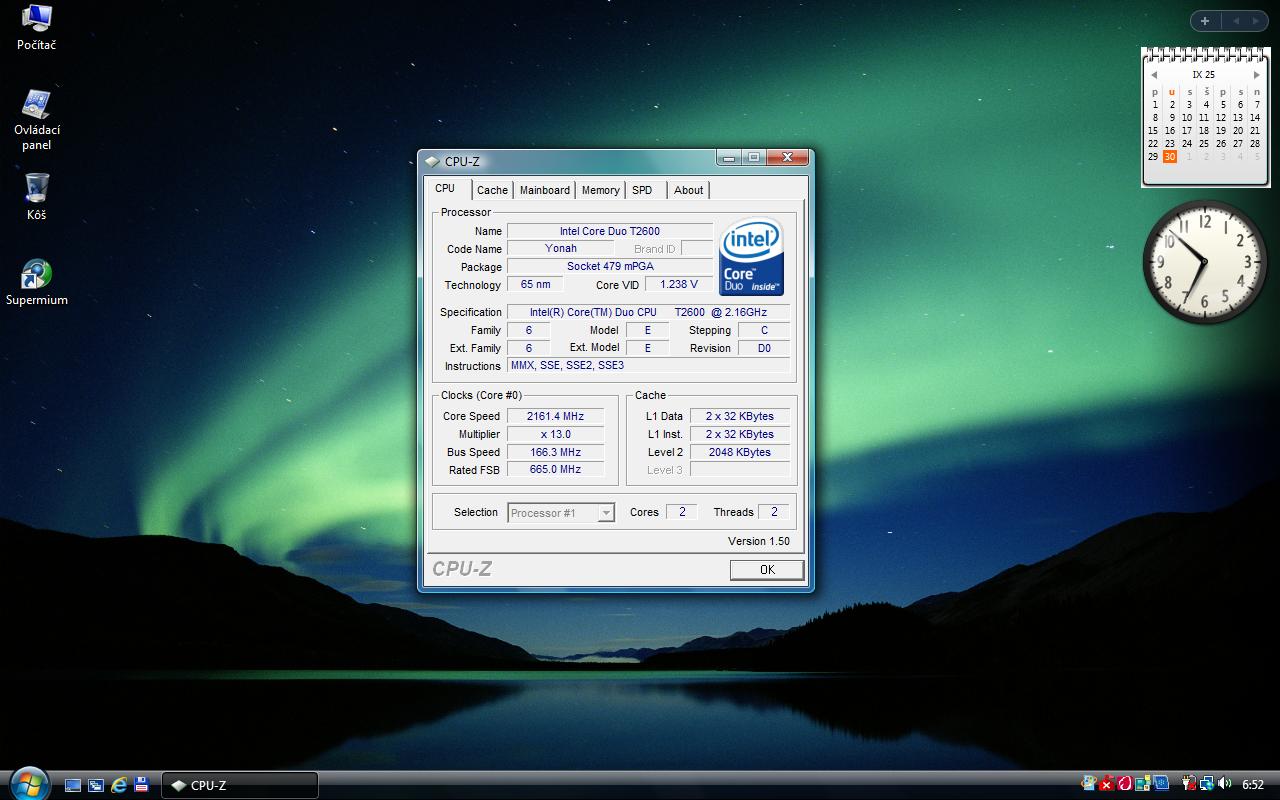Click the Multiplier value x 13.0

point(555,434)
